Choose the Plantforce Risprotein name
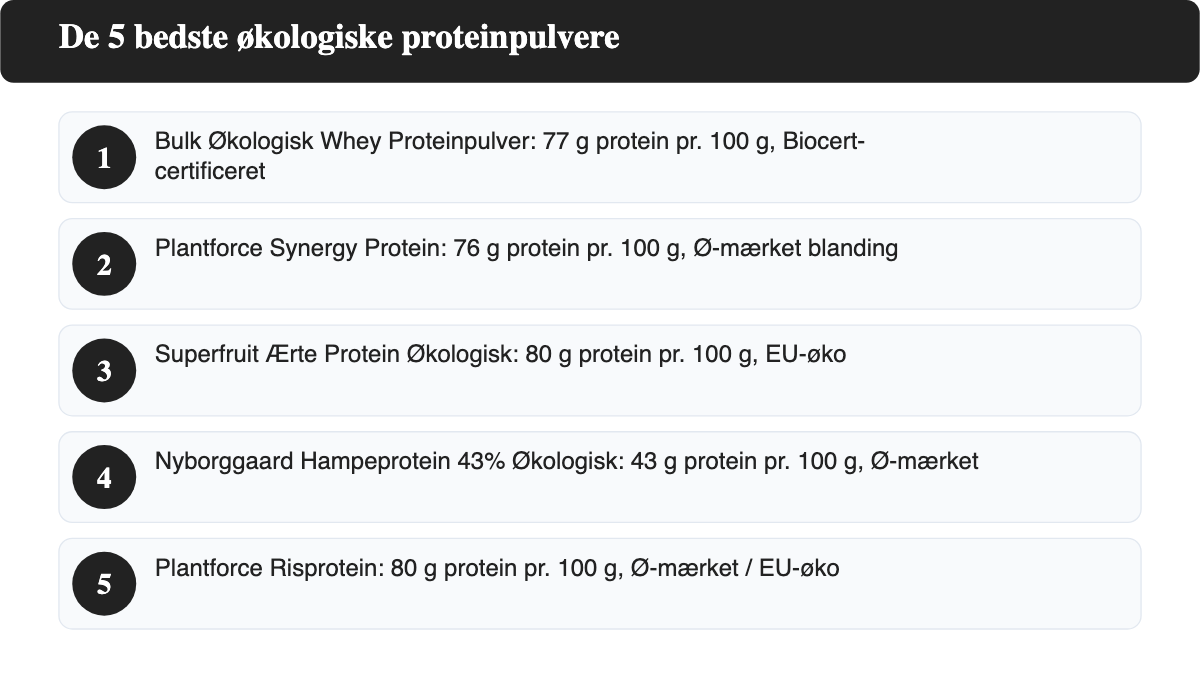 tap(266, 569)
